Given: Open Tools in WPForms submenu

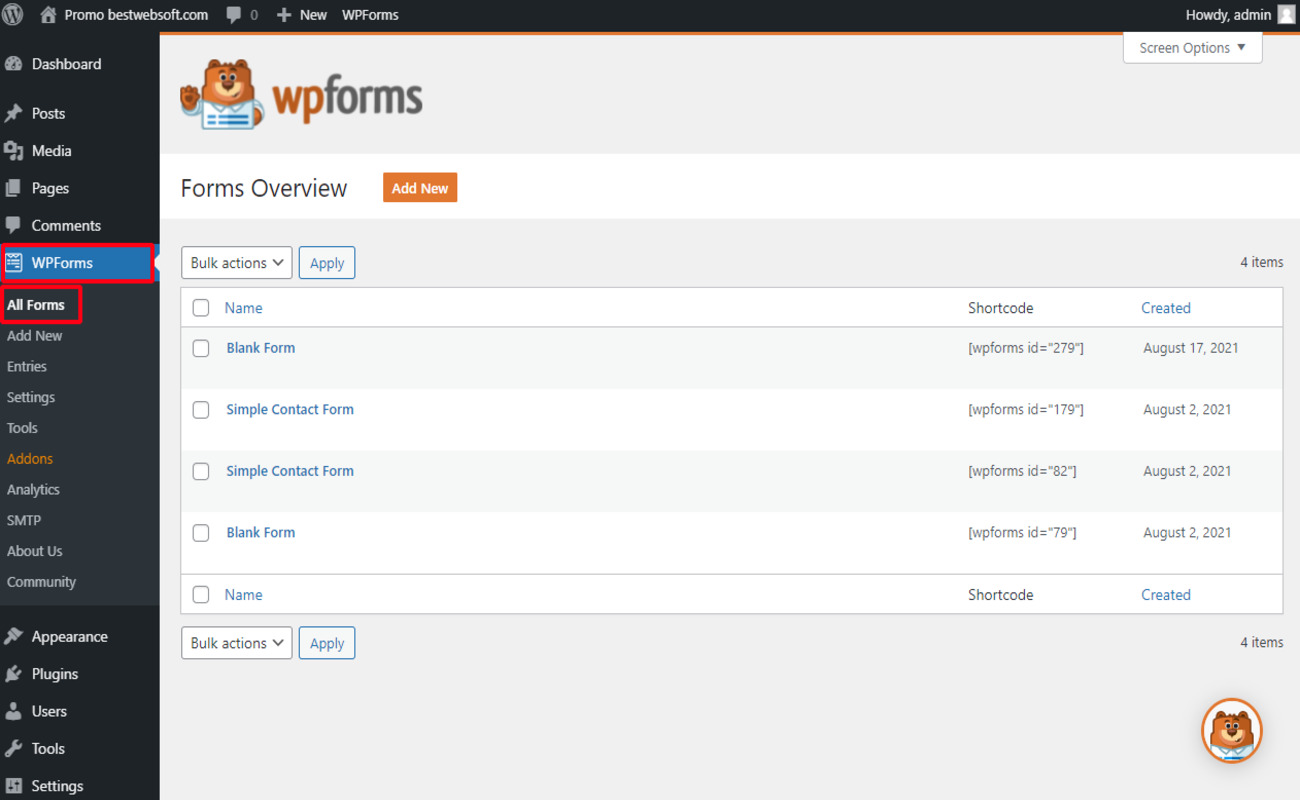Looking at the screenshot, I should [x=22, y=428].
